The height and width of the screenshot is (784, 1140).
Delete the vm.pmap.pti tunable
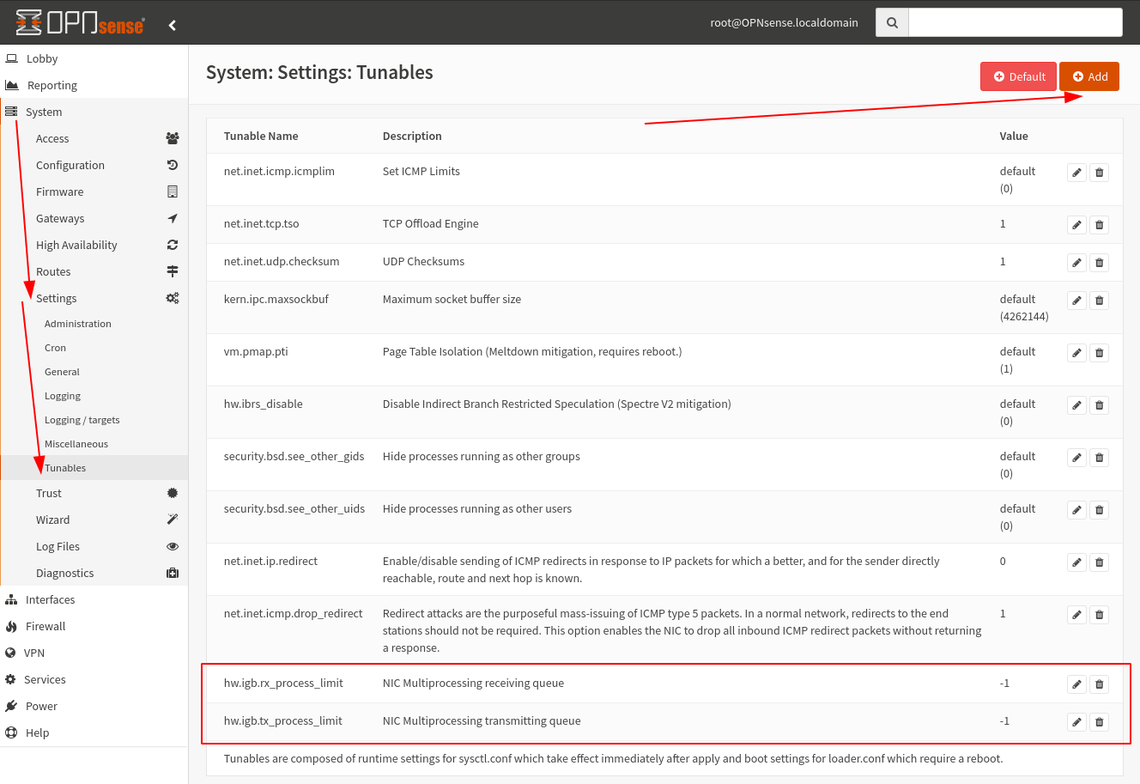1099,353
